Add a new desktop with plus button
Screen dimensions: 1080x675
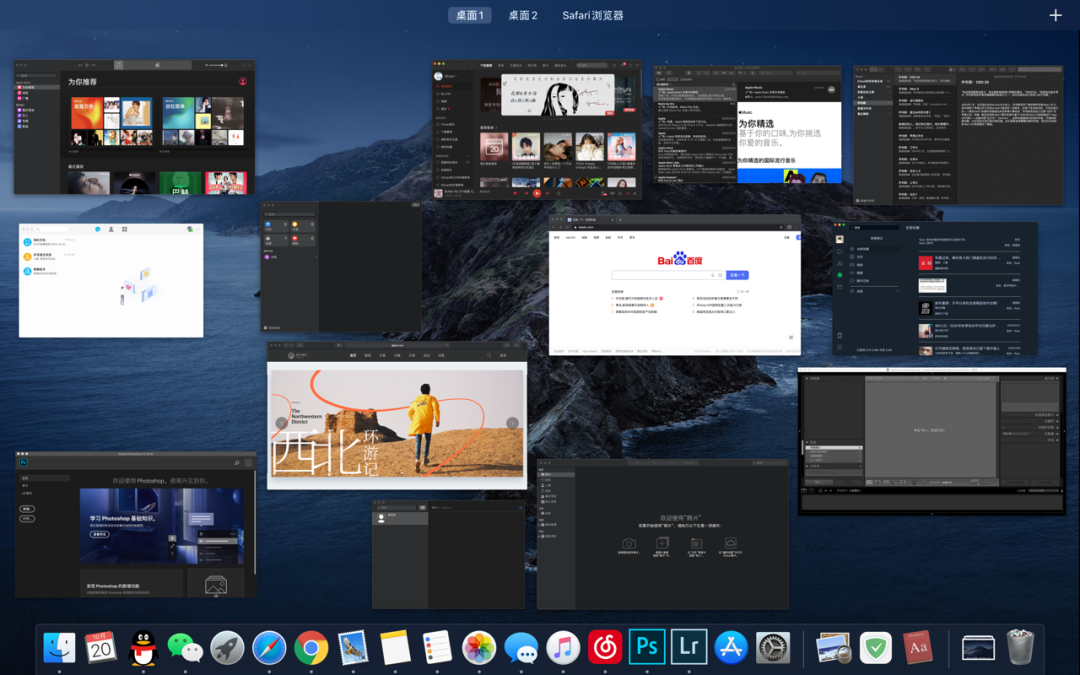[x=1056, y=15]
